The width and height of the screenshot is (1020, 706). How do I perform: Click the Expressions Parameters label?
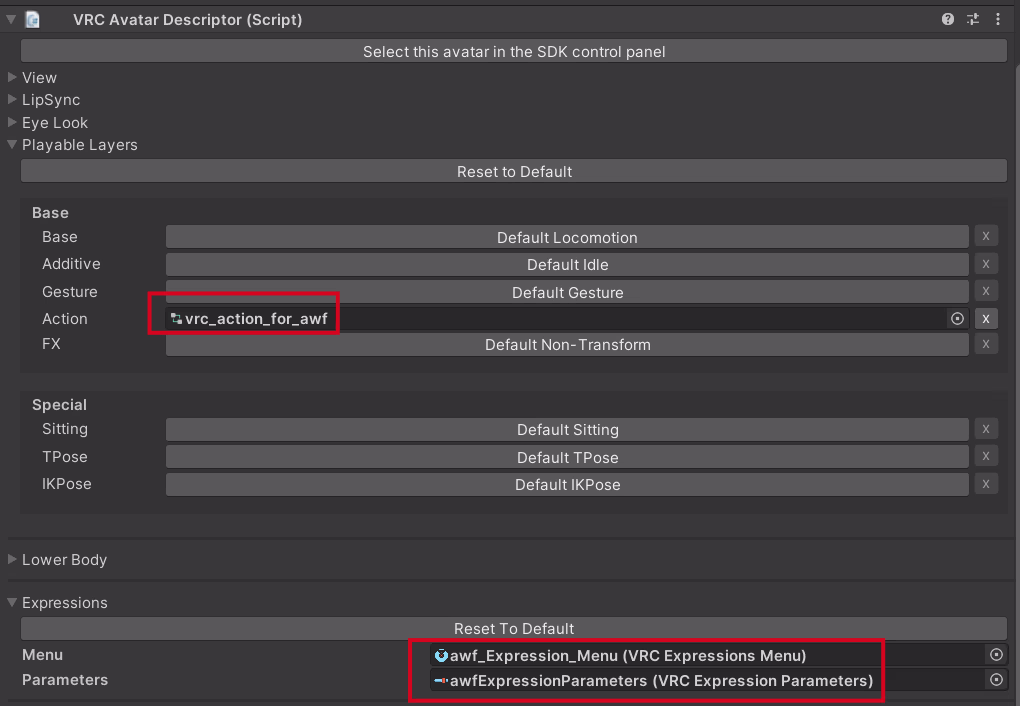click(64, 679)
